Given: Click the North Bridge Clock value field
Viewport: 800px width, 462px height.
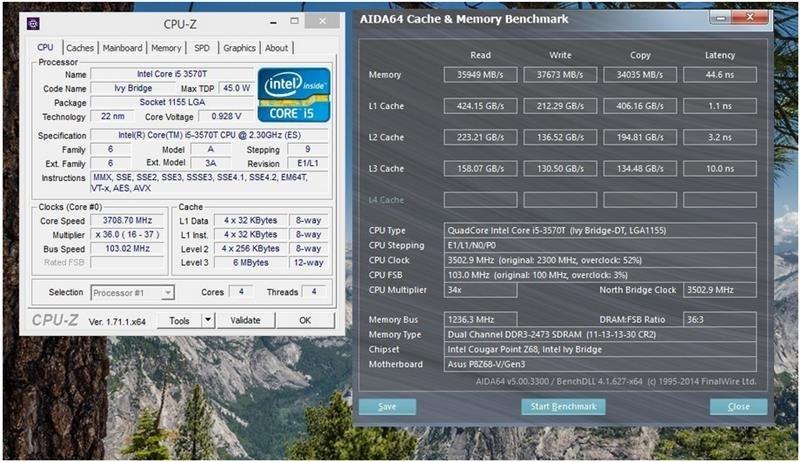Looking at the screenshot, I should click(720, 290).
